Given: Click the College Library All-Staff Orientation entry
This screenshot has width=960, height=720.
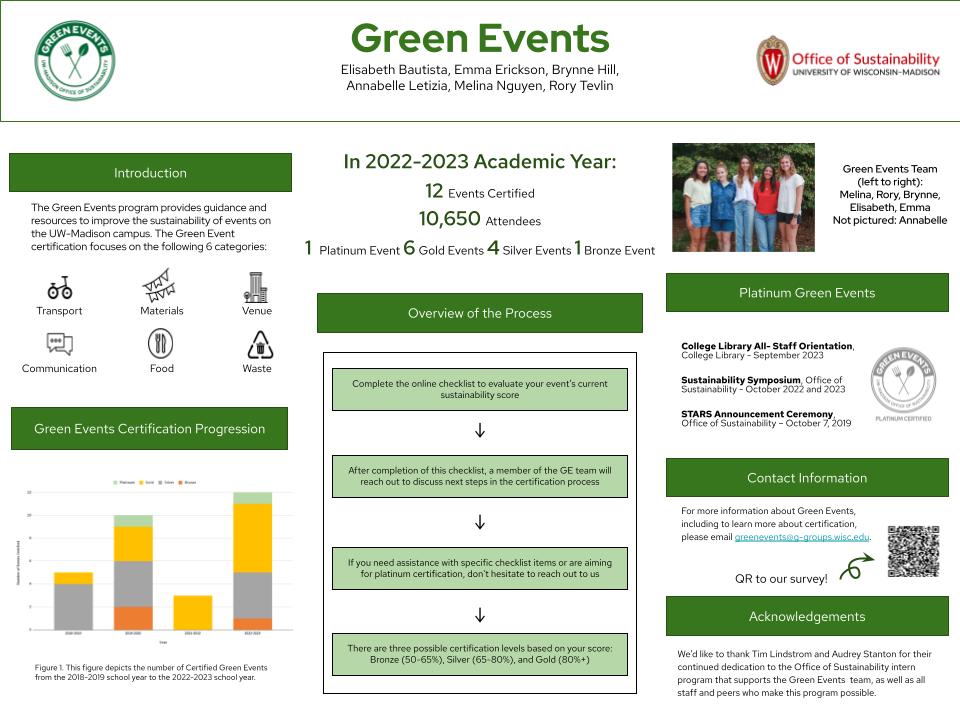Looking at the screenshot, I should pyautogui.click(x=768, y=350).
